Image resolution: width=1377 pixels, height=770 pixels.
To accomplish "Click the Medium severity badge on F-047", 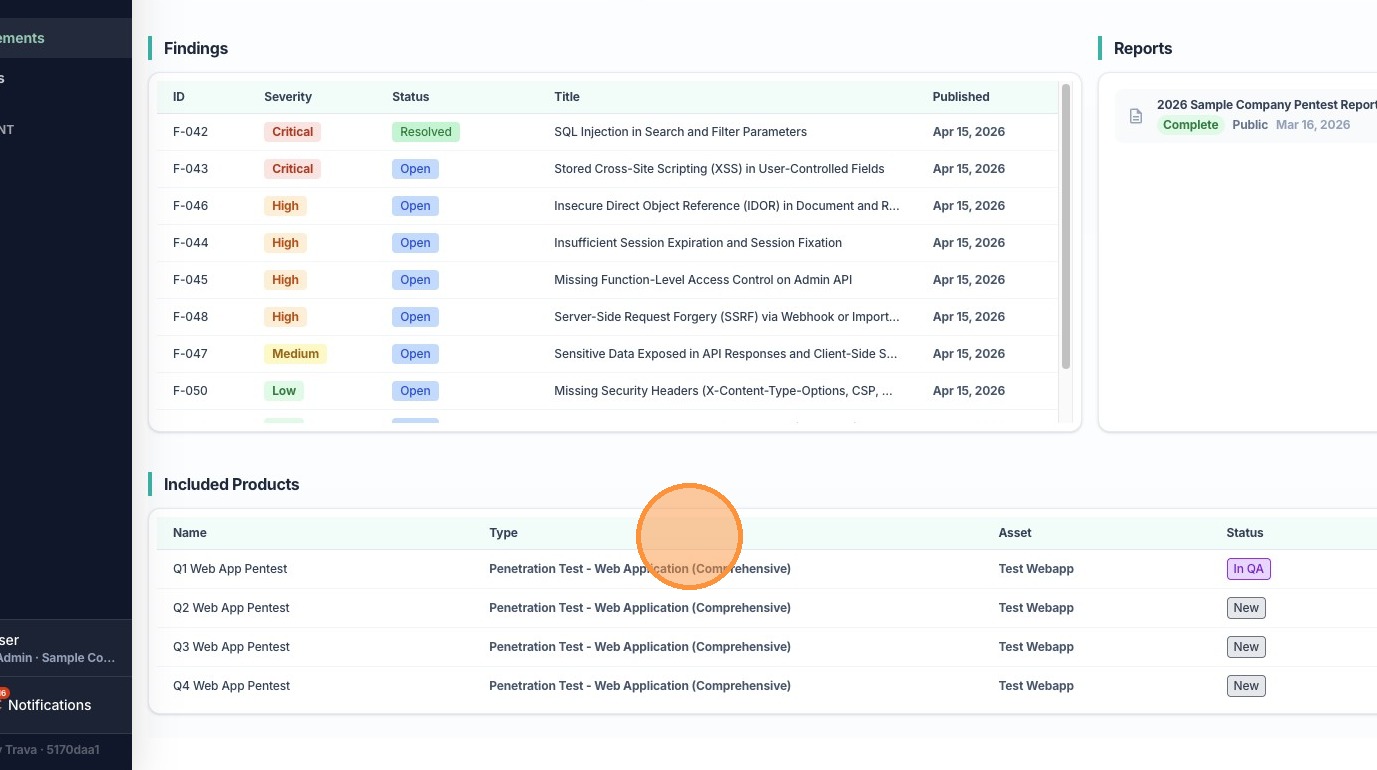I will [x=295, y=354].
